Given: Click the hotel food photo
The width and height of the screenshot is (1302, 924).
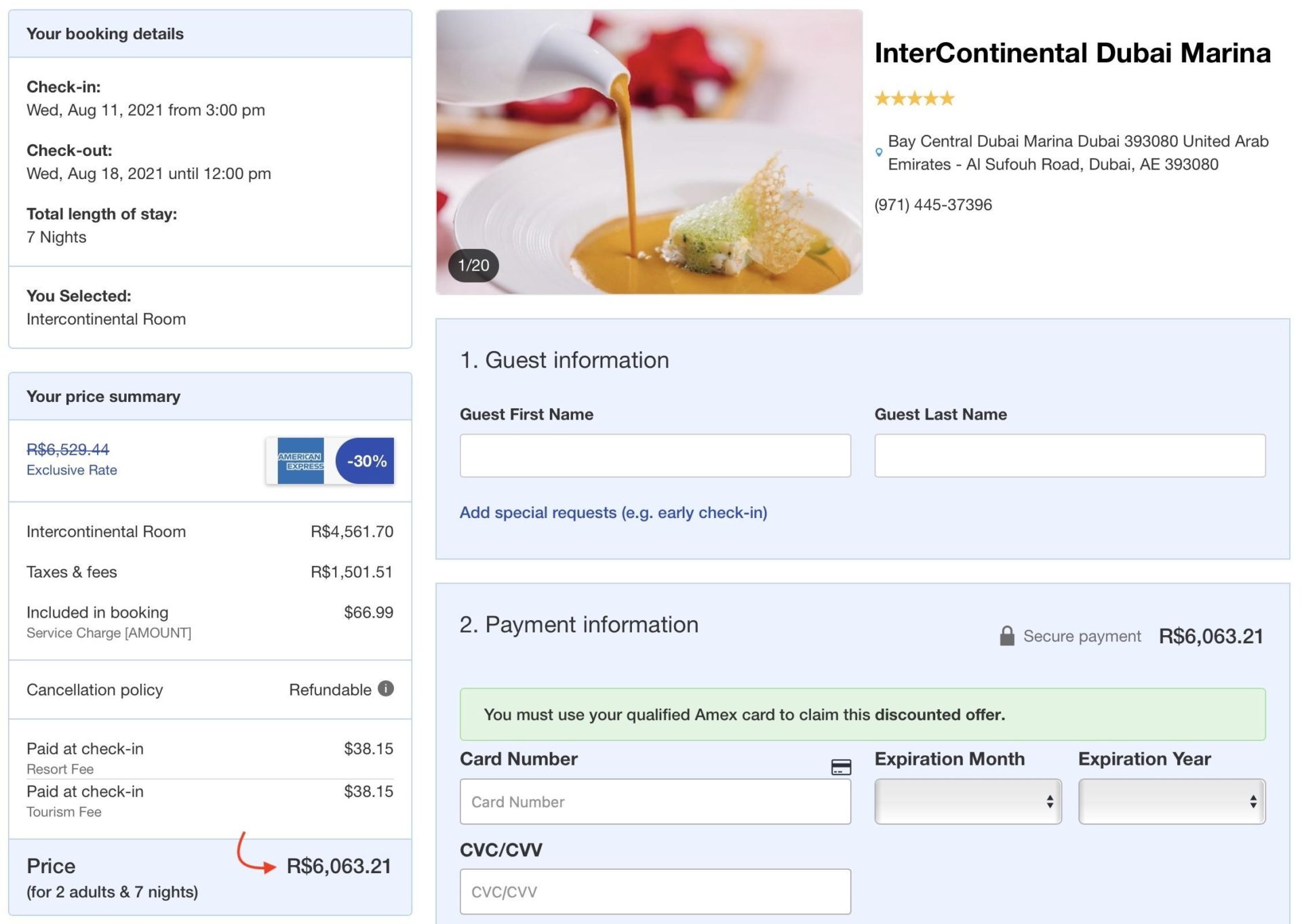Looking at the screenshot, I should click(x=649, y=152).
